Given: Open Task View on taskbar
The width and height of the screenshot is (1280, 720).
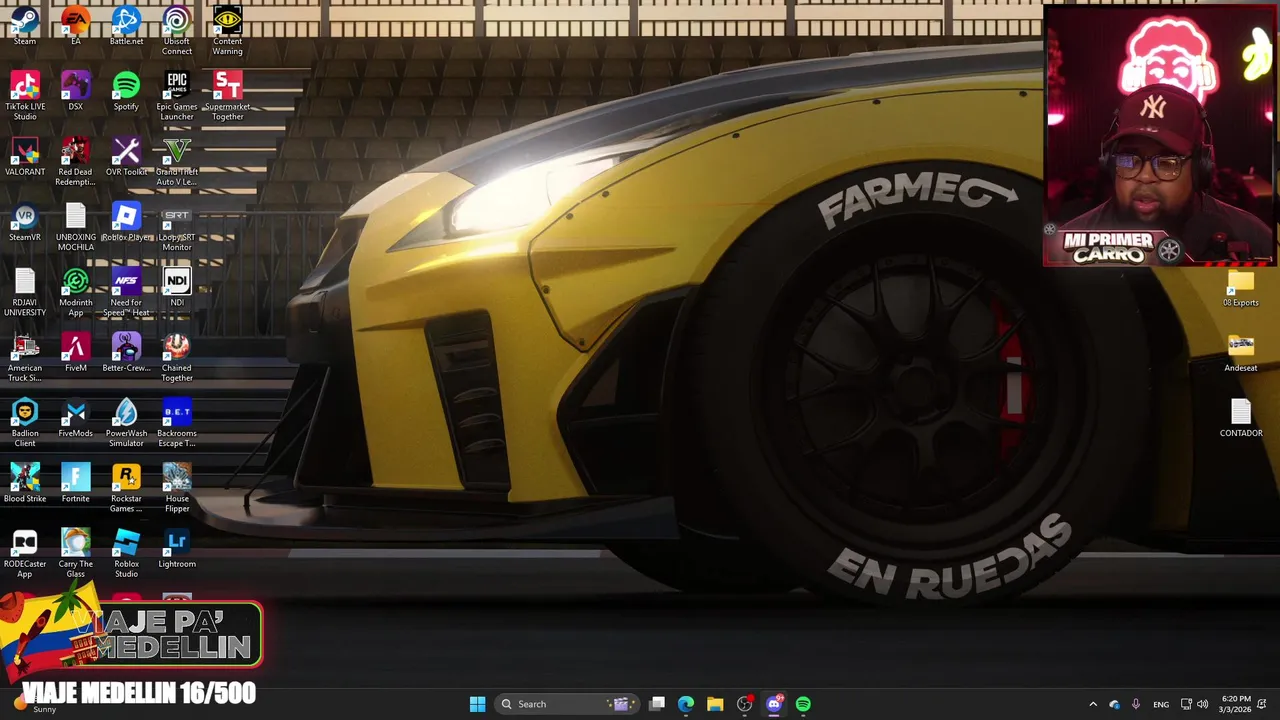Looking at the screenshot, I should pos(657,704).
